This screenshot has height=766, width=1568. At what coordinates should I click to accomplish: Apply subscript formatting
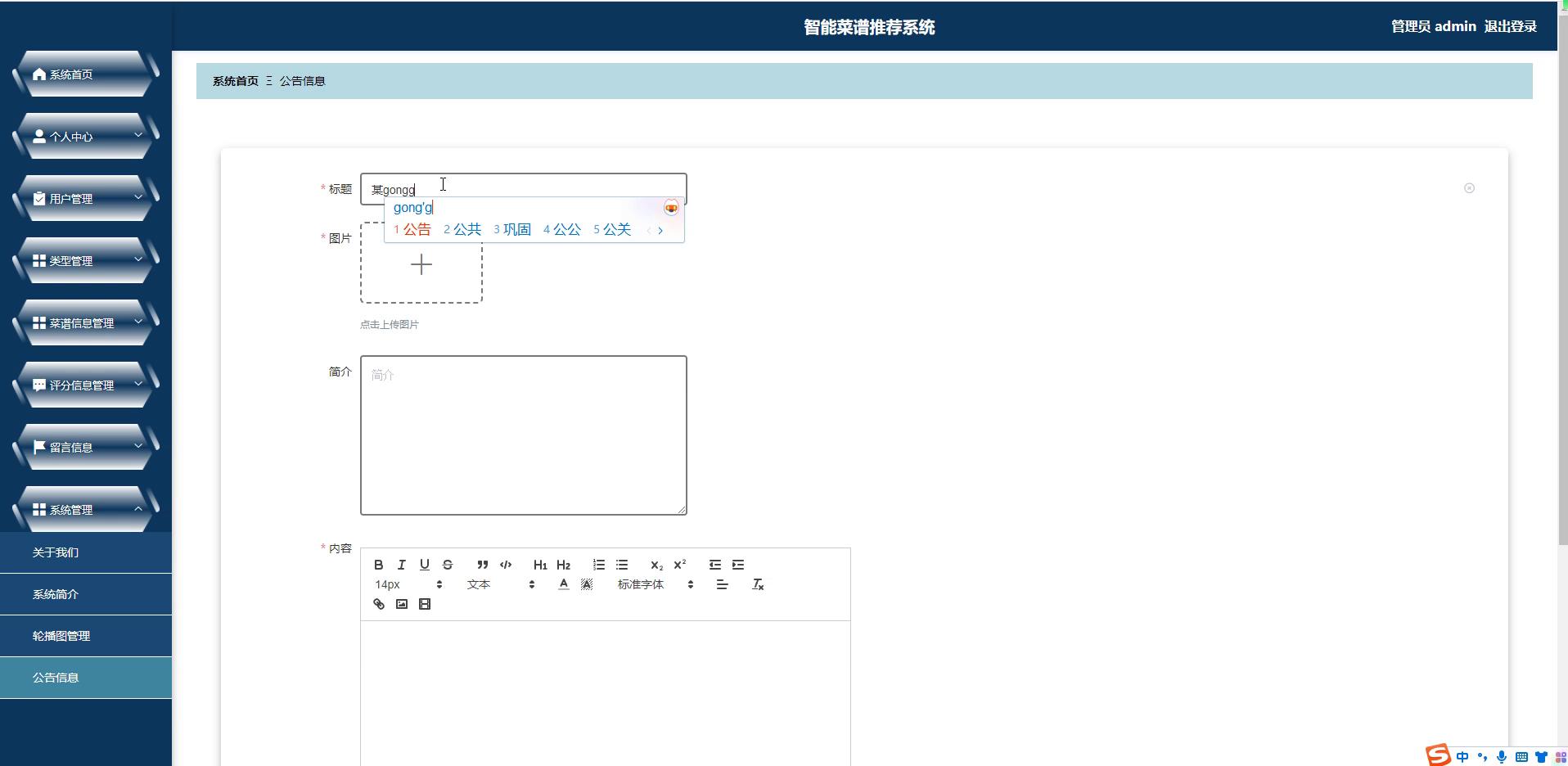point(656,565)
